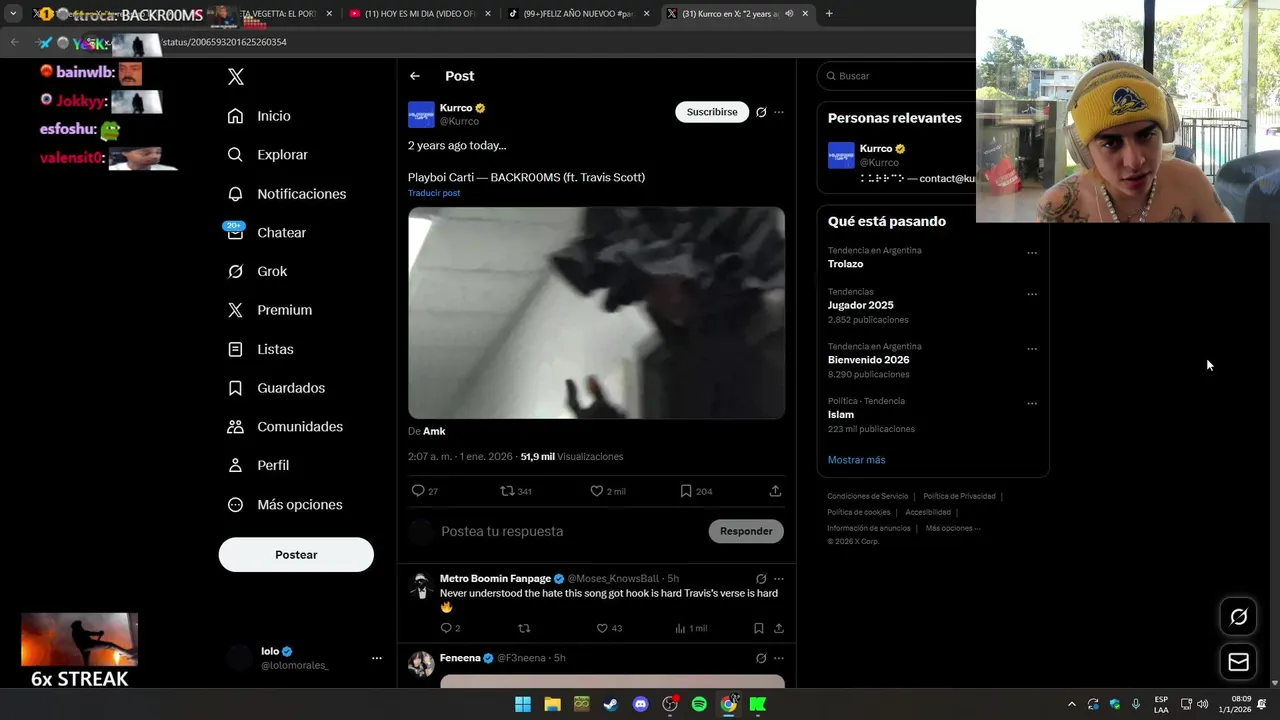Go back with Post arrow
The image size is (1280, 720).
click(415, 76)
